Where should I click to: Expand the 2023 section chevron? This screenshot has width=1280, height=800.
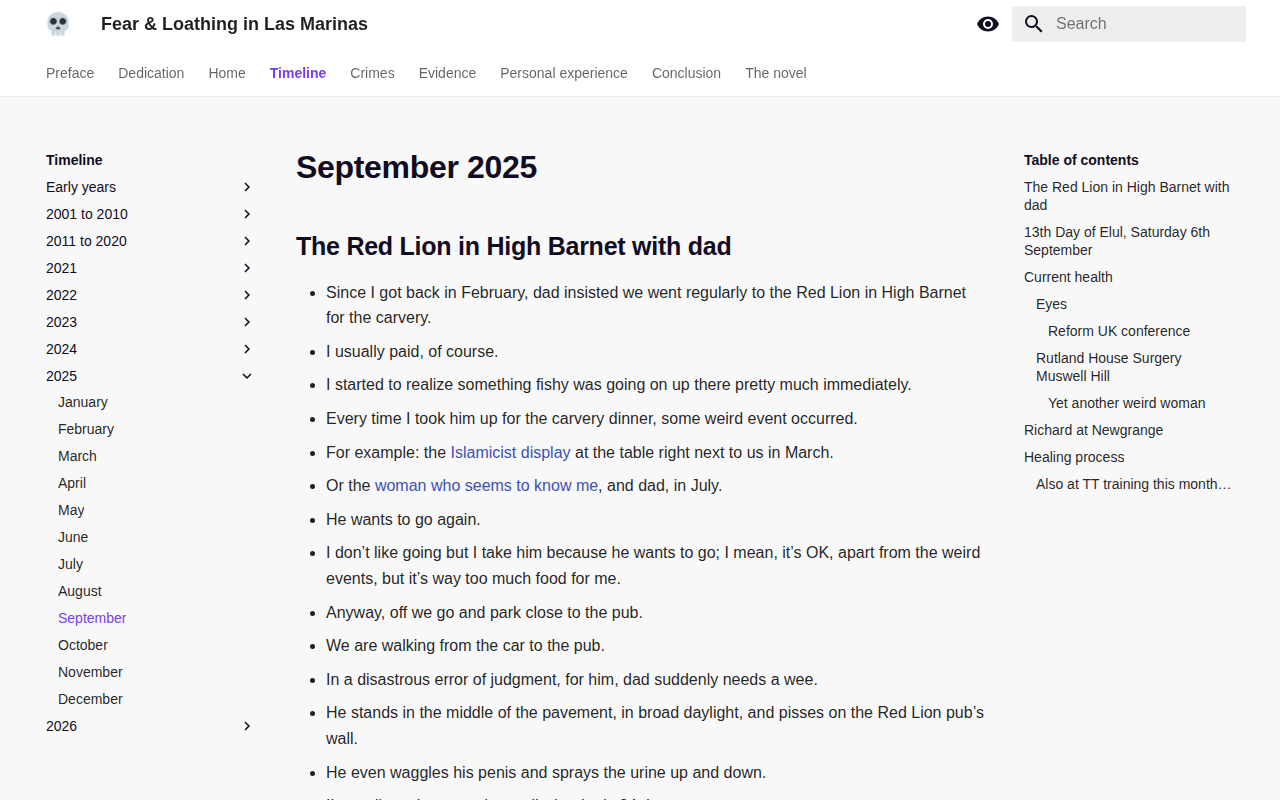point(247,322)
